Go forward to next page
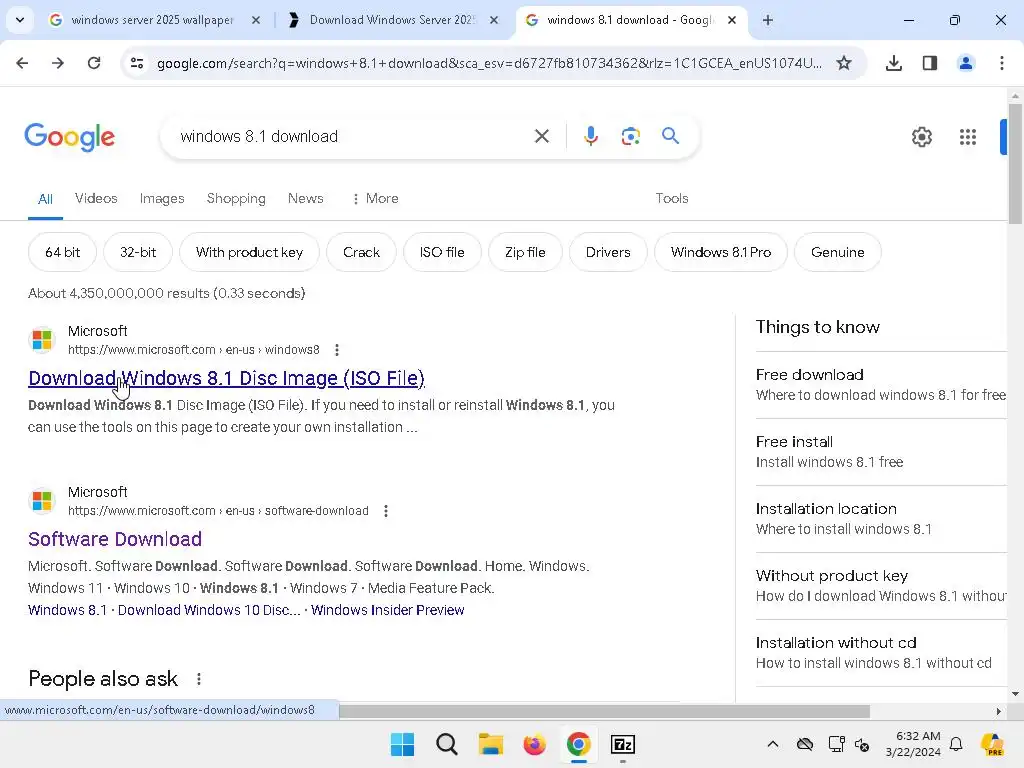The width and height of the screenshot is (1024, 768). coord(57,63)
